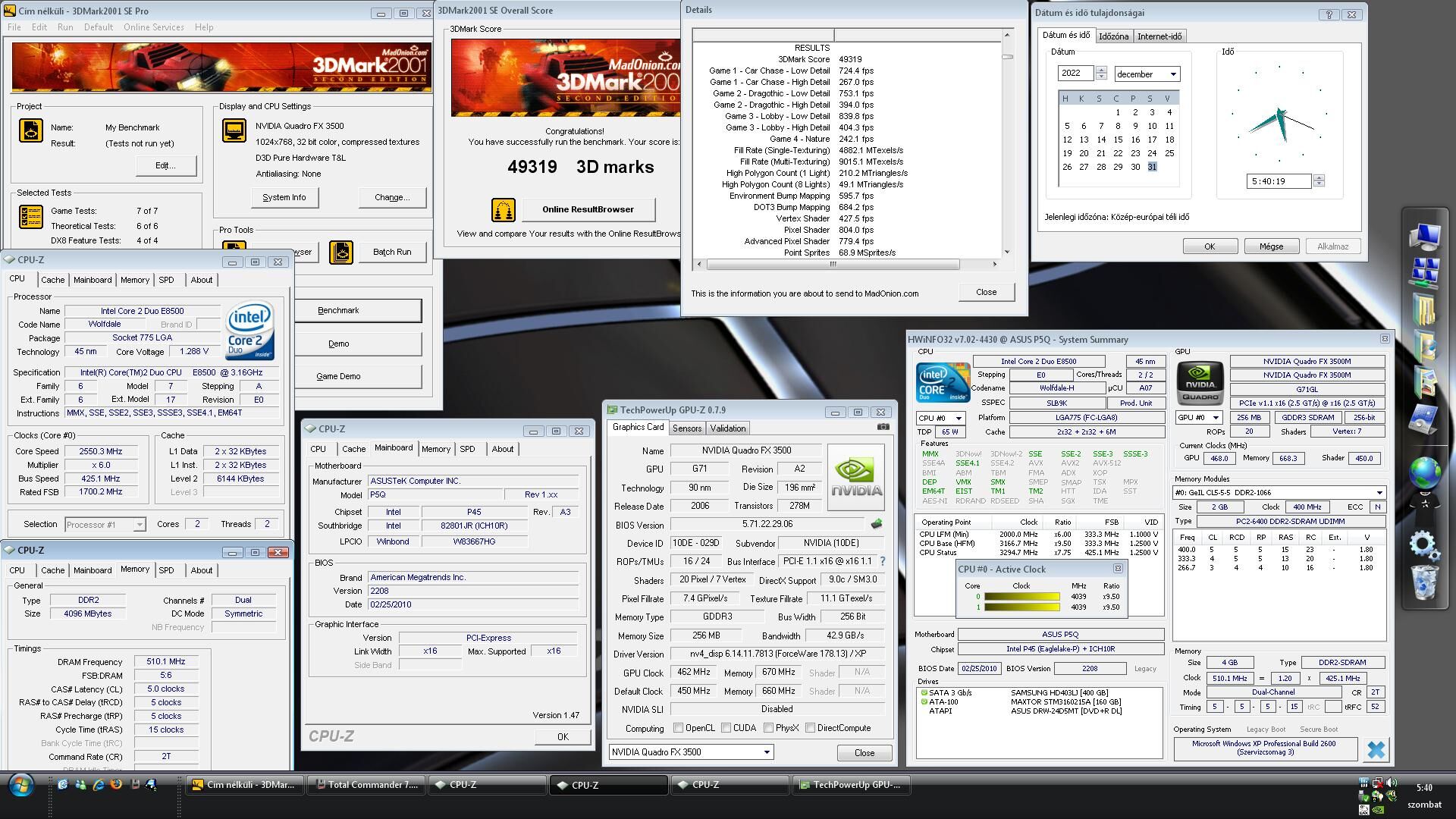Launch Firefox from quick launch
The height and width of the screenshot is (819, 1456).
[116, 785]
